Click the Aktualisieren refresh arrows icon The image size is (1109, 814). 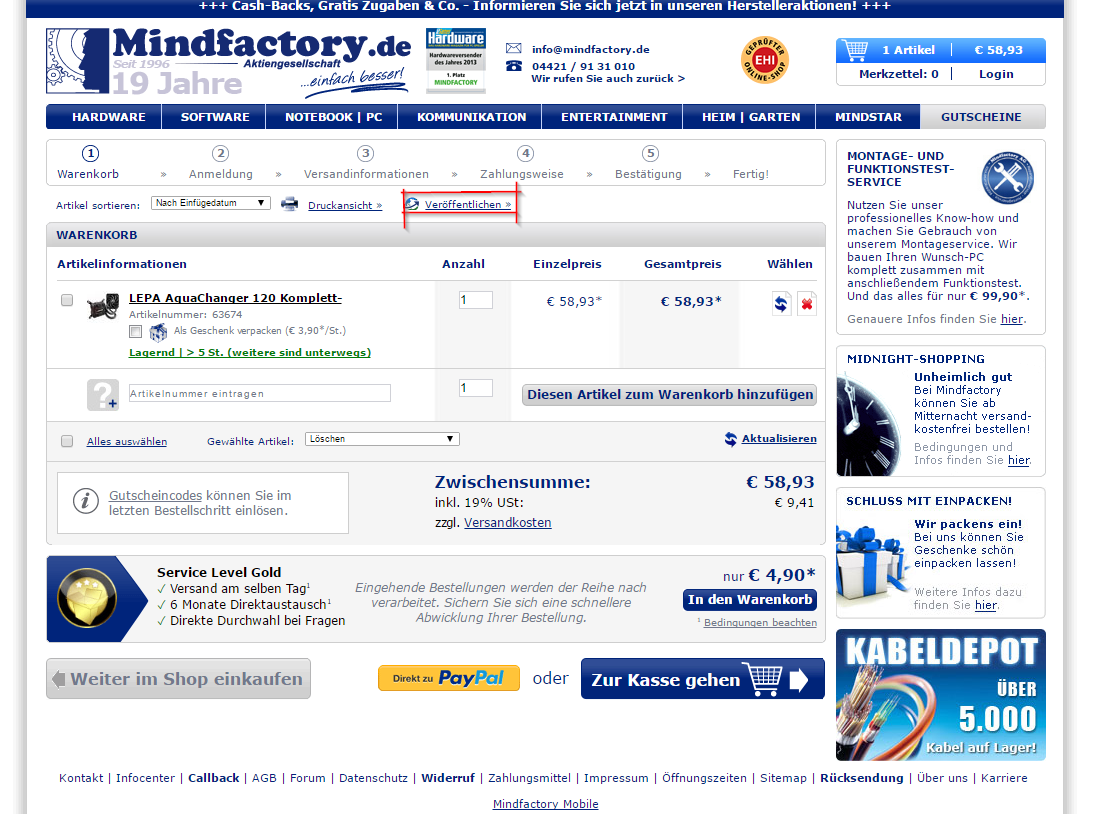click(731, 439)
